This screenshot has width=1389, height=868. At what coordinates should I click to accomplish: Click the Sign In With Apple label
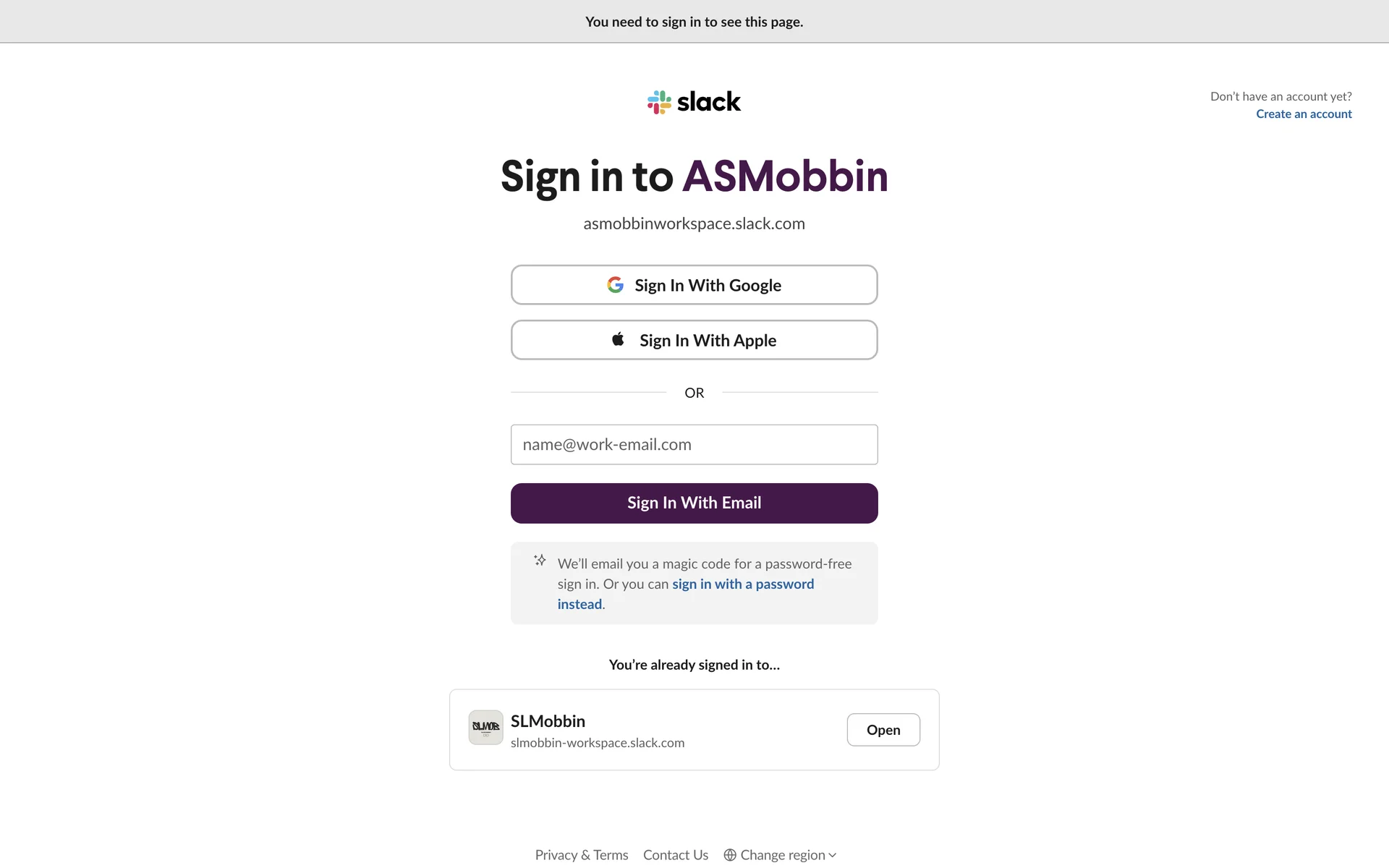(708, 341)
